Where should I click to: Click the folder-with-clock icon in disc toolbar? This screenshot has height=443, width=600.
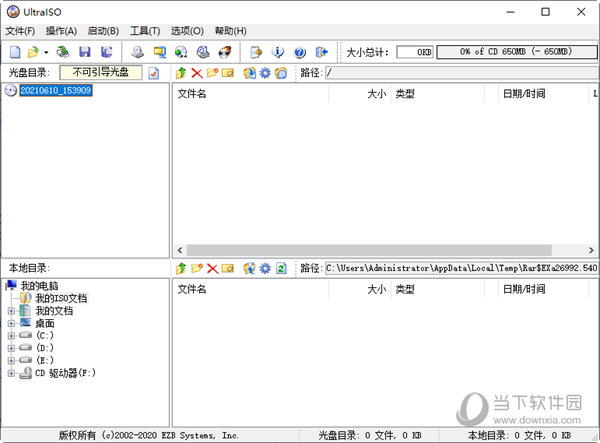[281, 73]
